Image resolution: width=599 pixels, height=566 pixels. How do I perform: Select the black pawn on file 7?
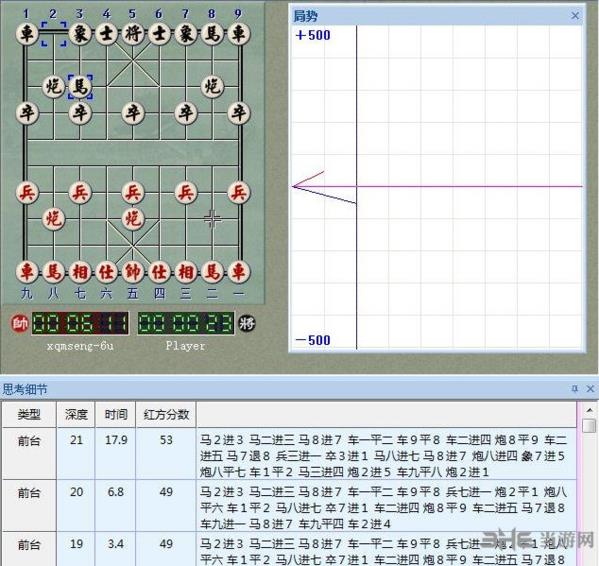click(186, 113)
